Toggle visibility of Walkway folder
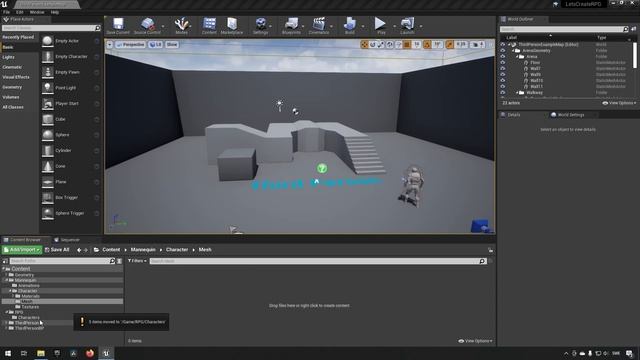The image size is (640, 360). tap(503, 93)
